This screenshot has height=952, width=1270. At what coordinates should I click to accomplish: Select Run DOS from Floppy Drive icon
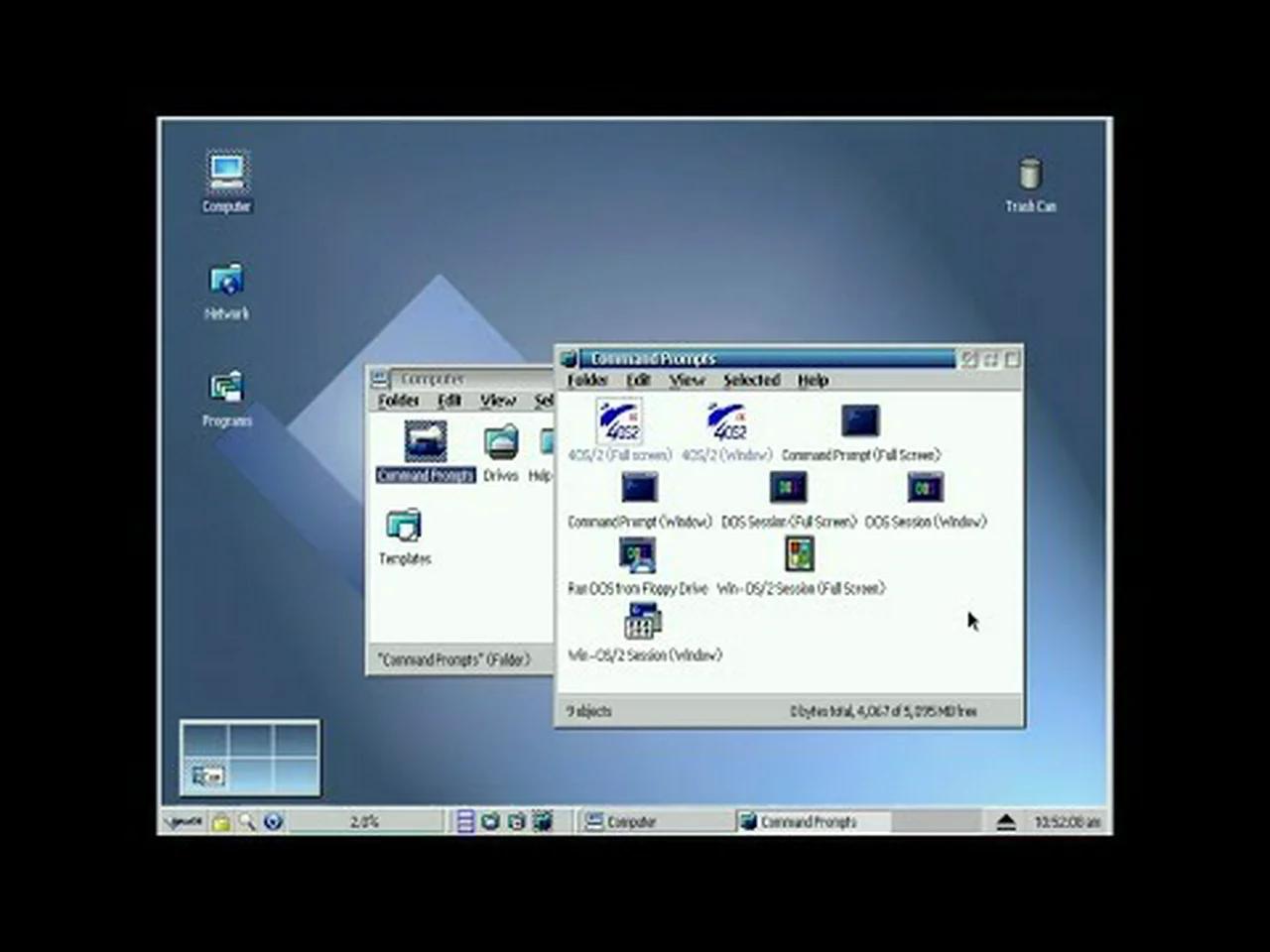pyautogui.click(x=638, y=553)
